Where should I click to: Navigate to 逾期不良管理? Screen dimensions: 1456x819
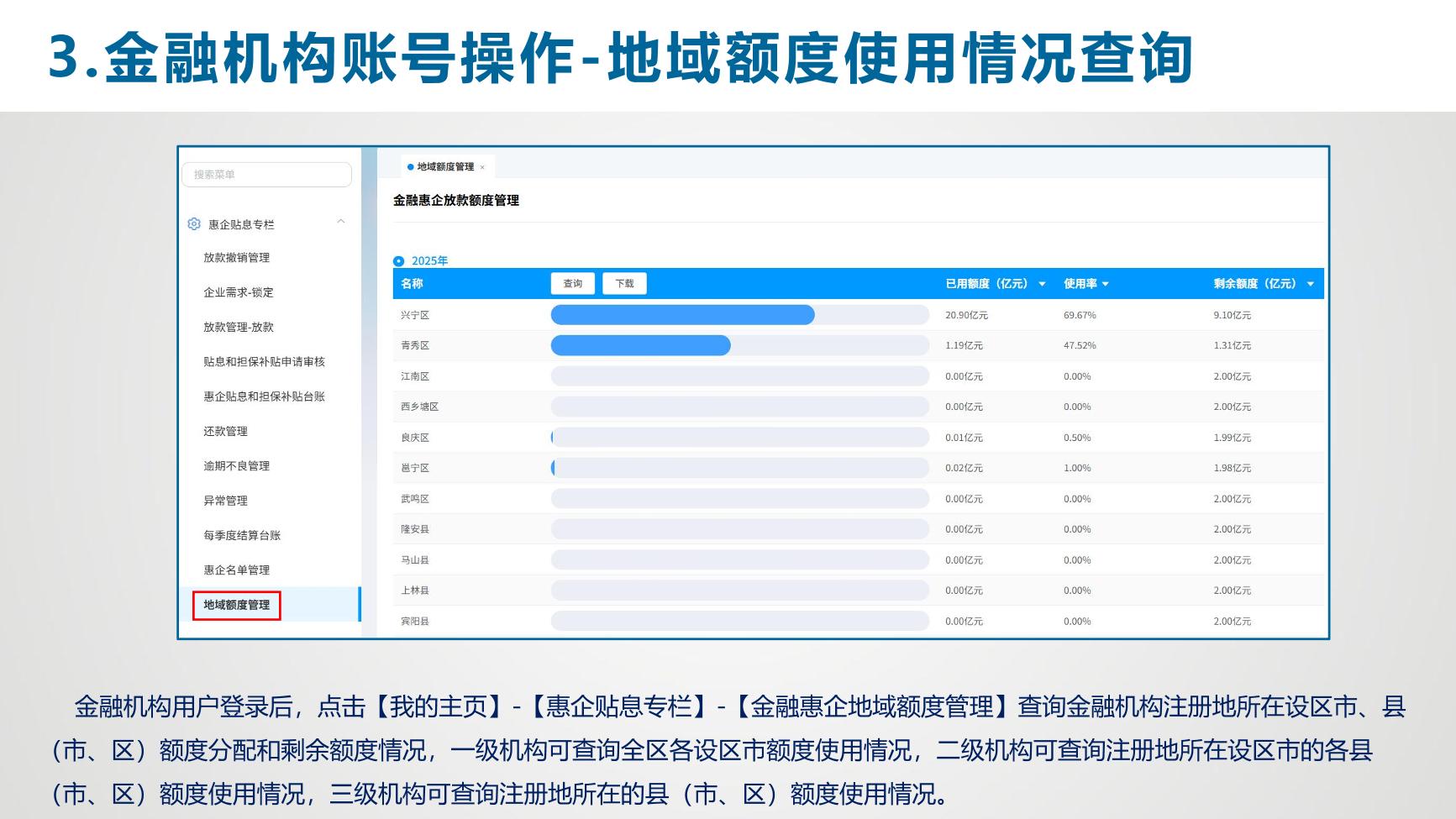tap(236, 466)
